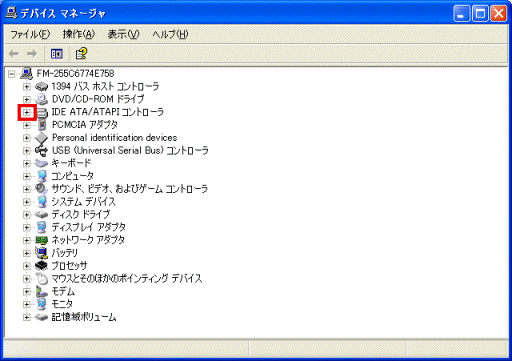Click the ディスプレイ アダプタ icon

point(42,227)
